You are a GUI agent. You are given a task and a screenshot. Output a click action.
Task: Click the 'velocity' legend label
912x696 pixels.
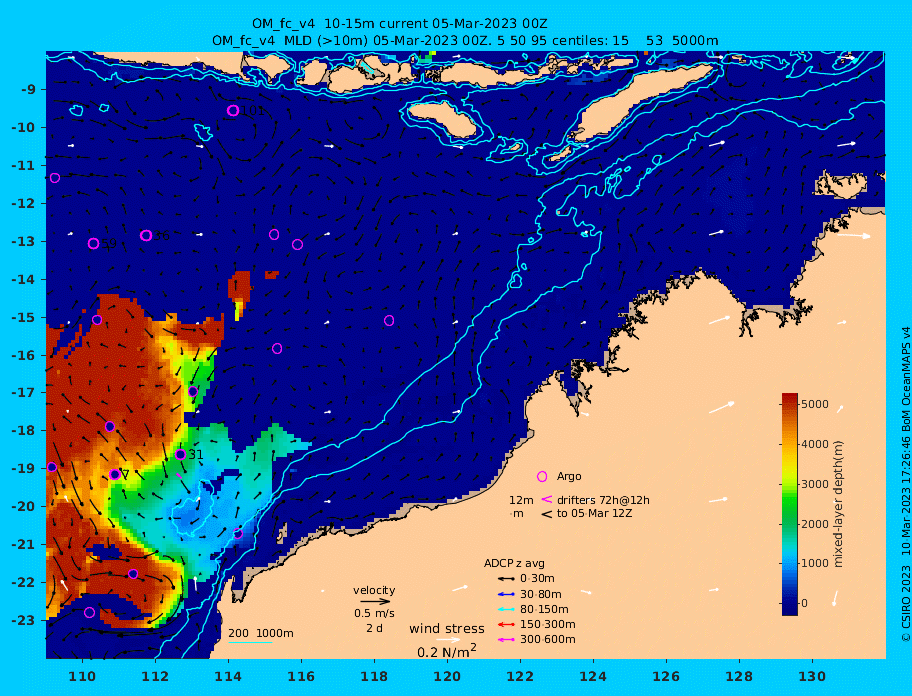click(x=374, y=590)
